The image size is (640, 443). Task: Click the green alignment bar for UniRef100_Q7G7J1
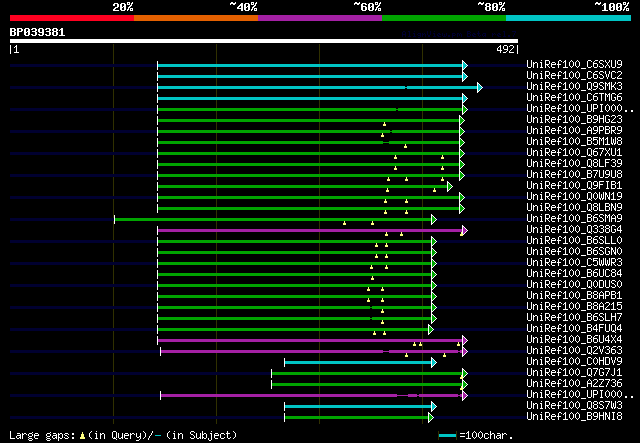tap(367, 374)
